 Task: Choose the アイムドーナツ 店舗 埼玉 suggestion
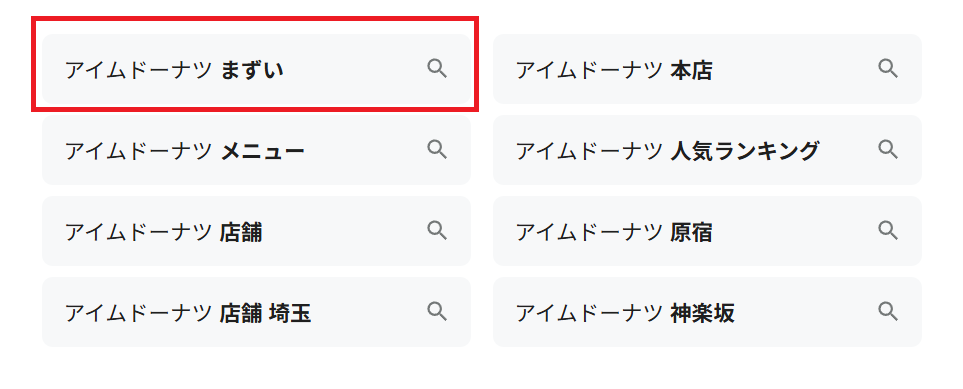[x=256, y=312]
